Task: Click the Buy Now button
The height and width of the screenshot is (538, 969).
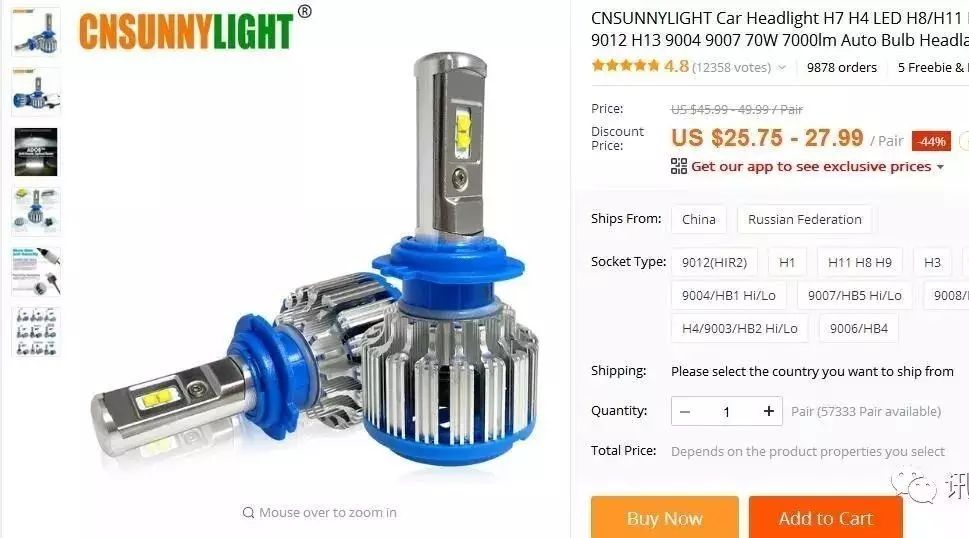Action: click(x=664, y=518)
